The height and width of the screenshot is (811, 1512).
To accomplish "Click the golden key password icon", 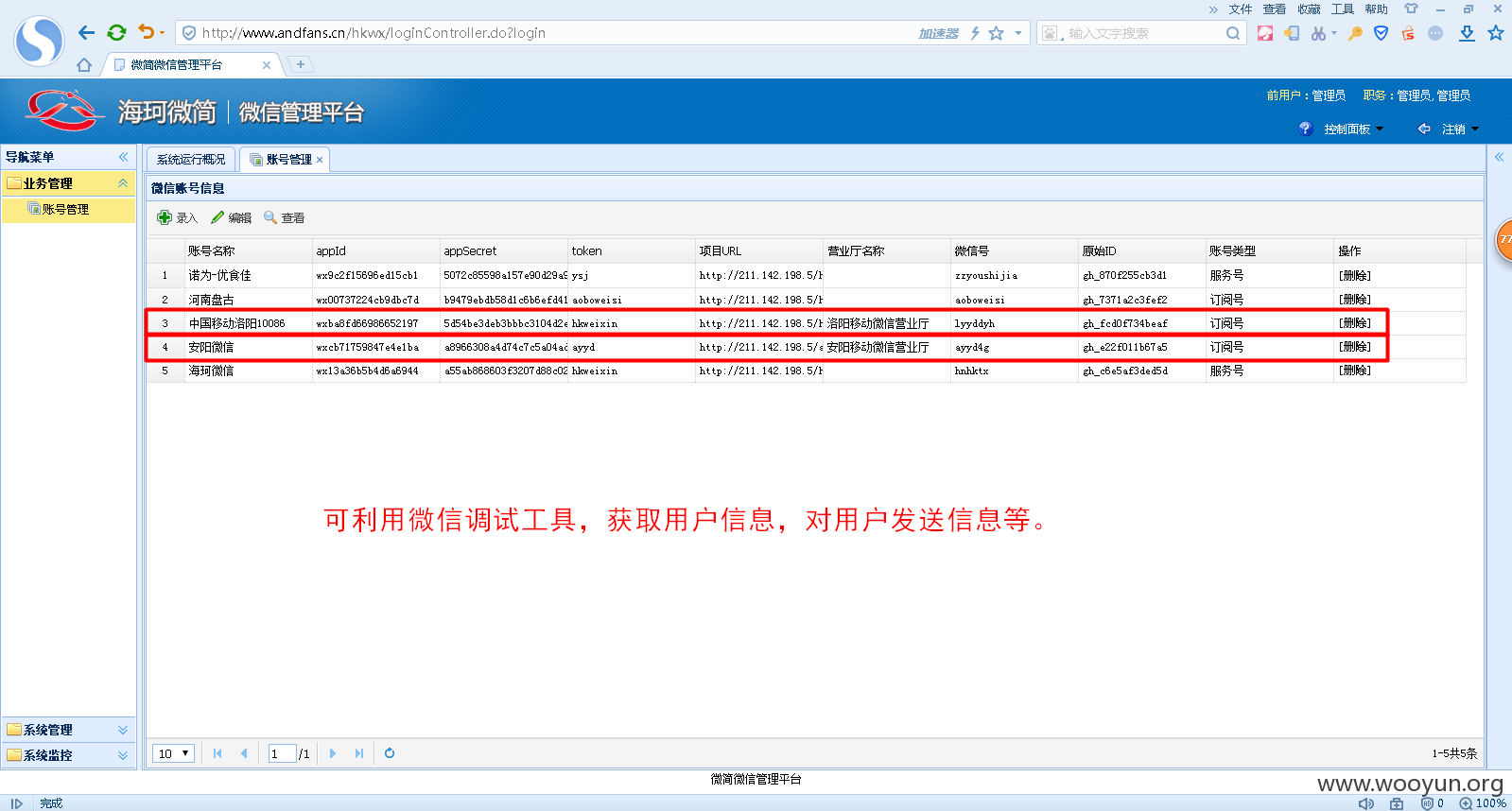I will click(1355, 33).
